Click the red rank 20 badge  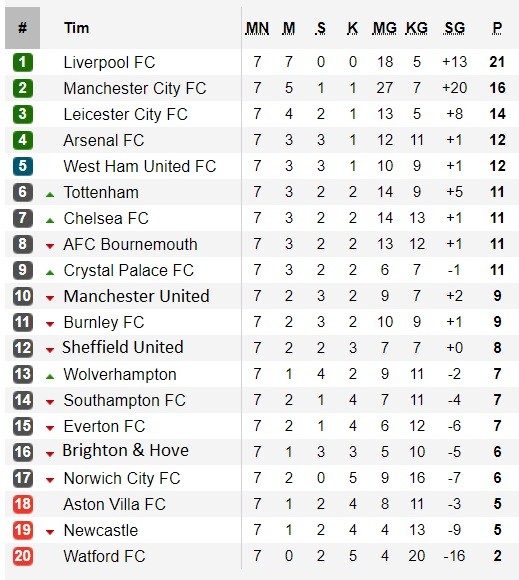23,556
